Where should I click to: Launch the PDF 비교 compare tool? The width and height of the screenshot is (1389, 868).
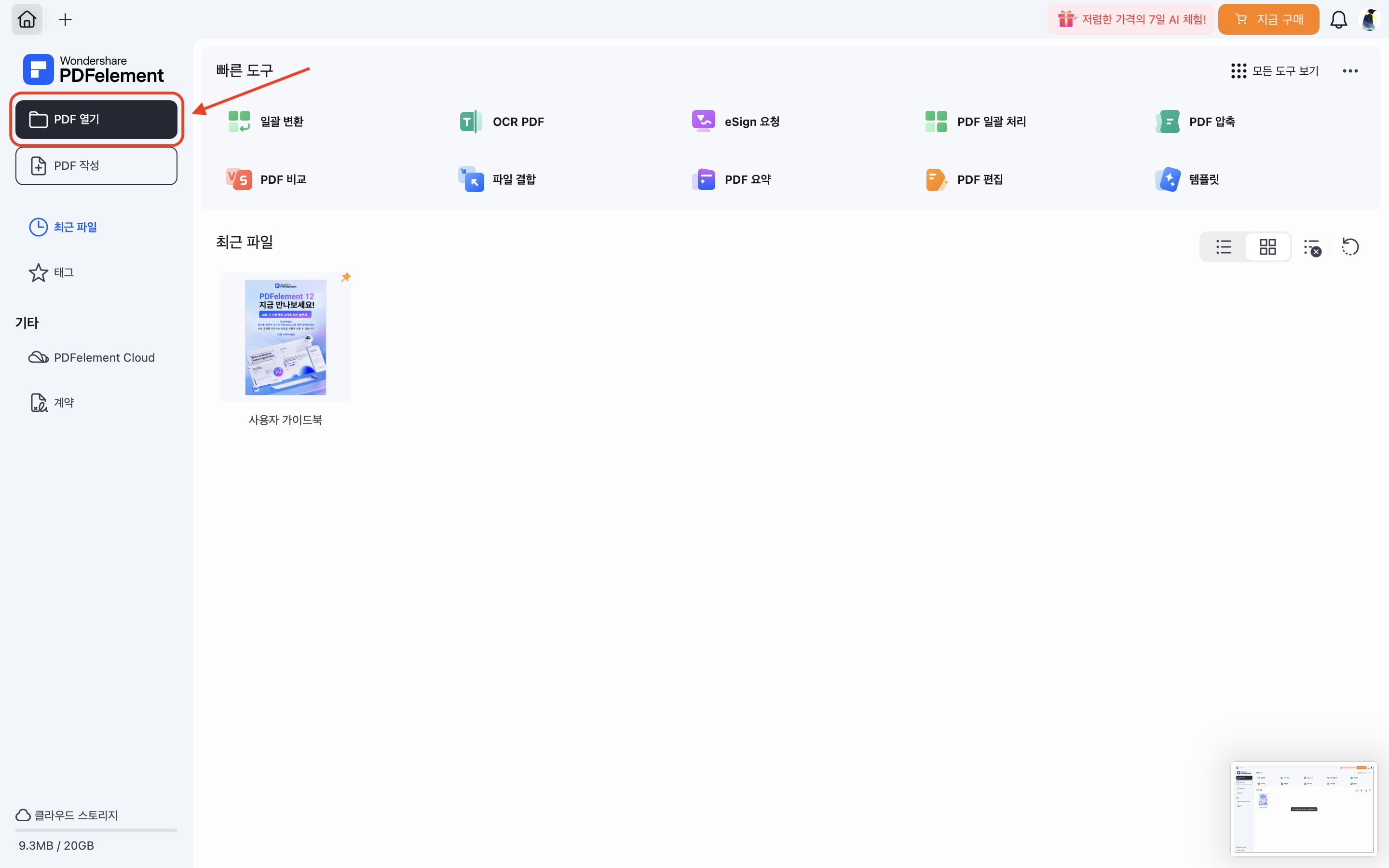click(x=267, y=179)
